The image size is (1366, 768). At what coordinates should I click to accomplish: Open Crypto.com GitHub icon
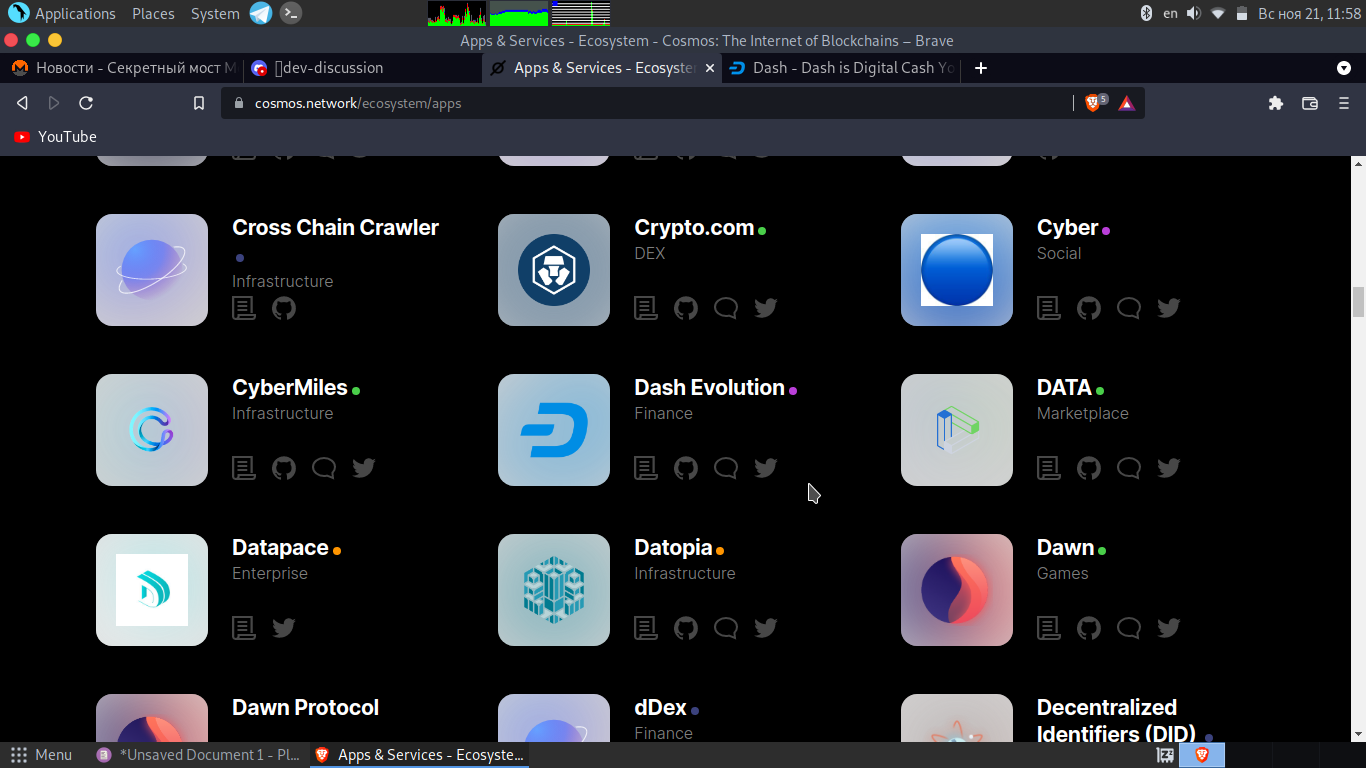[x=686, y=308]
